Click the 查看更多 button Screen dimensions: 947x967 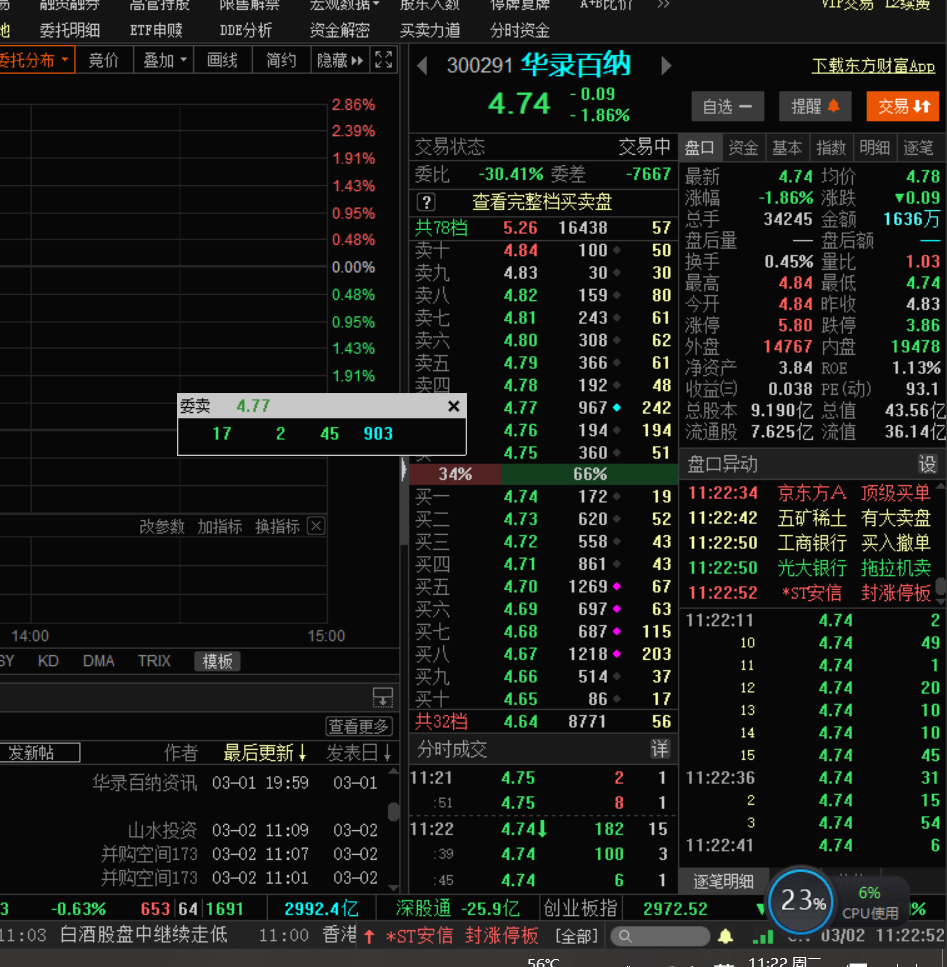pos(358,726)
